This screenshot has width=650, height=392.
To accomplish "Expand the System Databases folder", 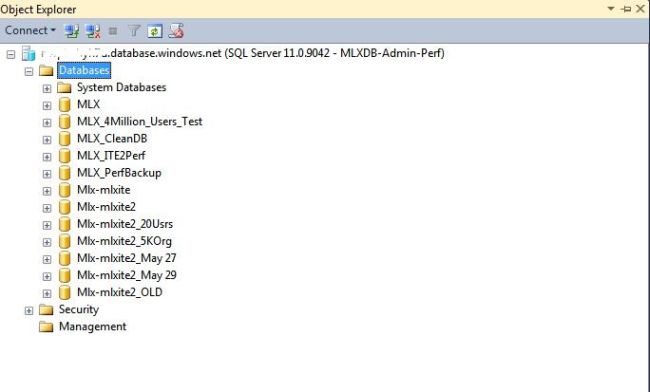I will click(x=47, y=89).
